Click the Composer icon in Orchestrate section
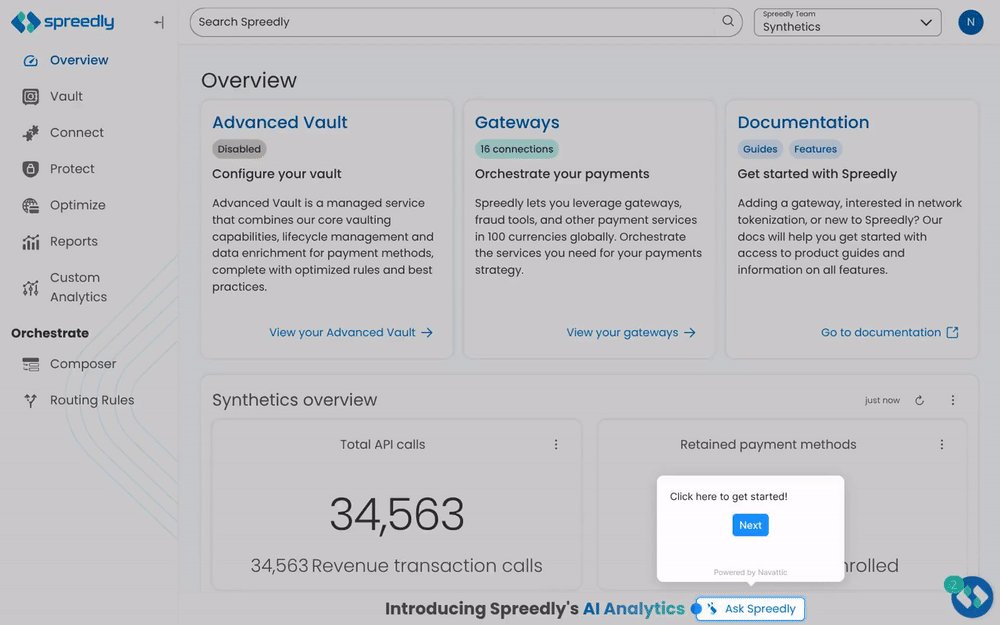 (x=31, y=364)
